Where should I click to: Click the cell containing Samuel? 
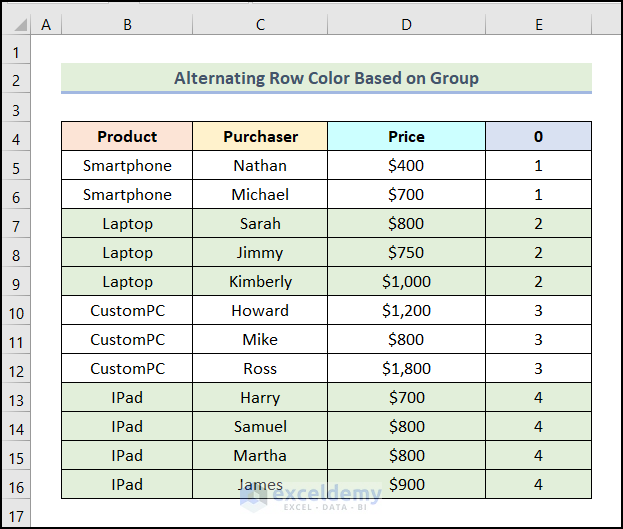(x=260, y=427)
